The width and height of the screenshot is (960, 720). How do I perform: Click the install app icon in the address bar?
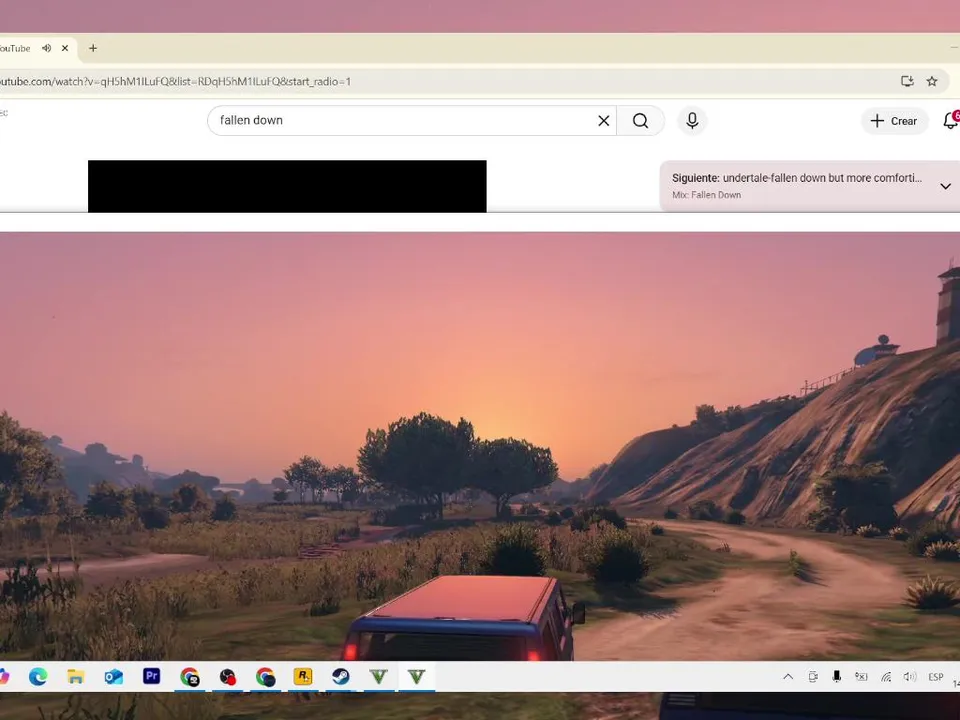(907, 81)
